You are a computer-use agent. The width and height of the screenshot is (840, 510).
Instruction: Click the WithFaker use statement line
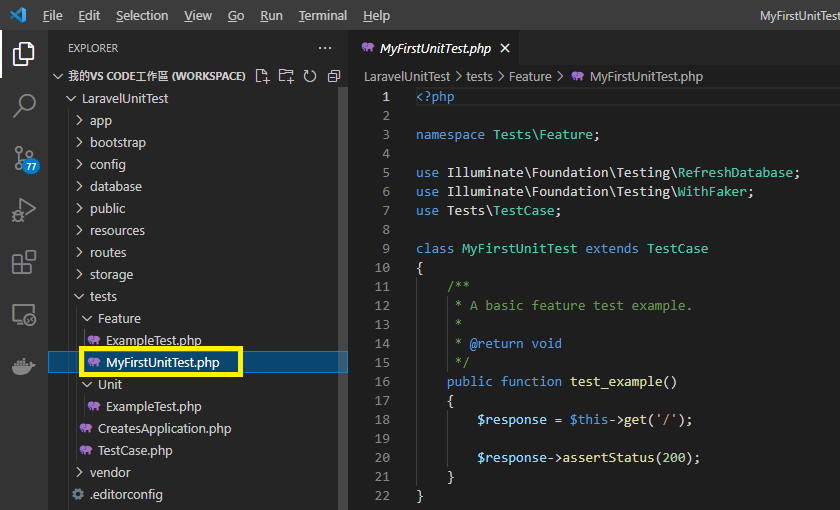pos(584,191)
